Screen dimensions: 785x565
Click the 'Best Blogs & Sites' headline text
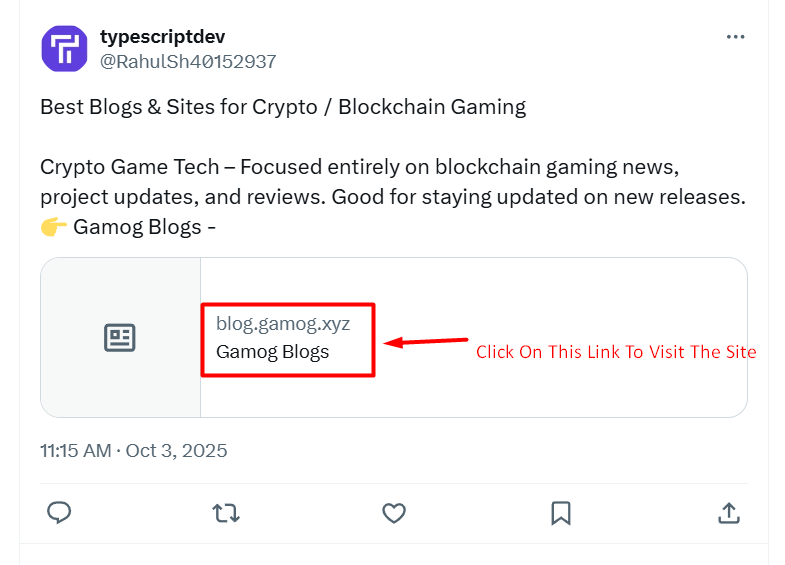pos(283,107)
